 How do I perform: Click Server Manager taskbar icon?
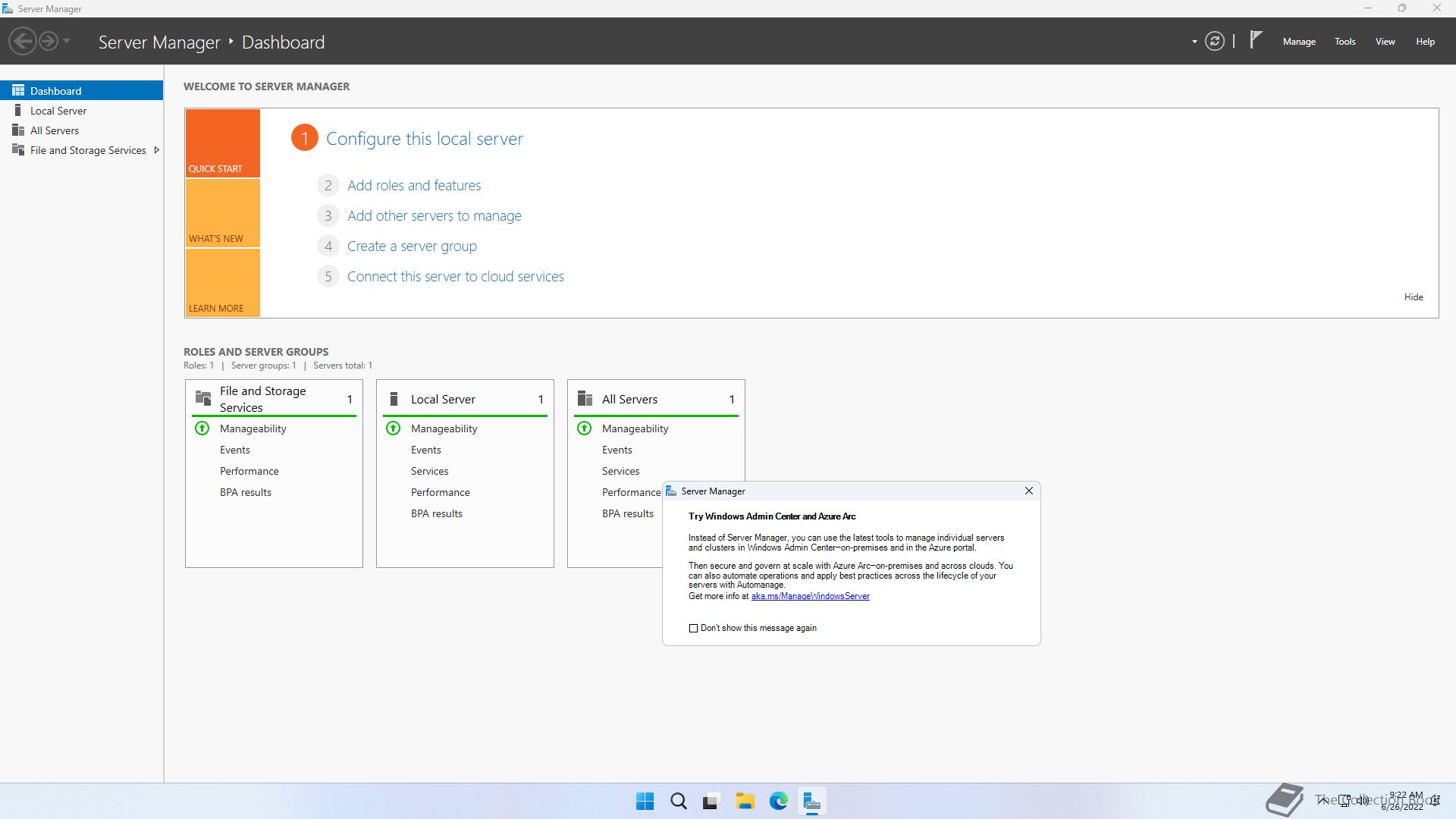coord(812,801)
